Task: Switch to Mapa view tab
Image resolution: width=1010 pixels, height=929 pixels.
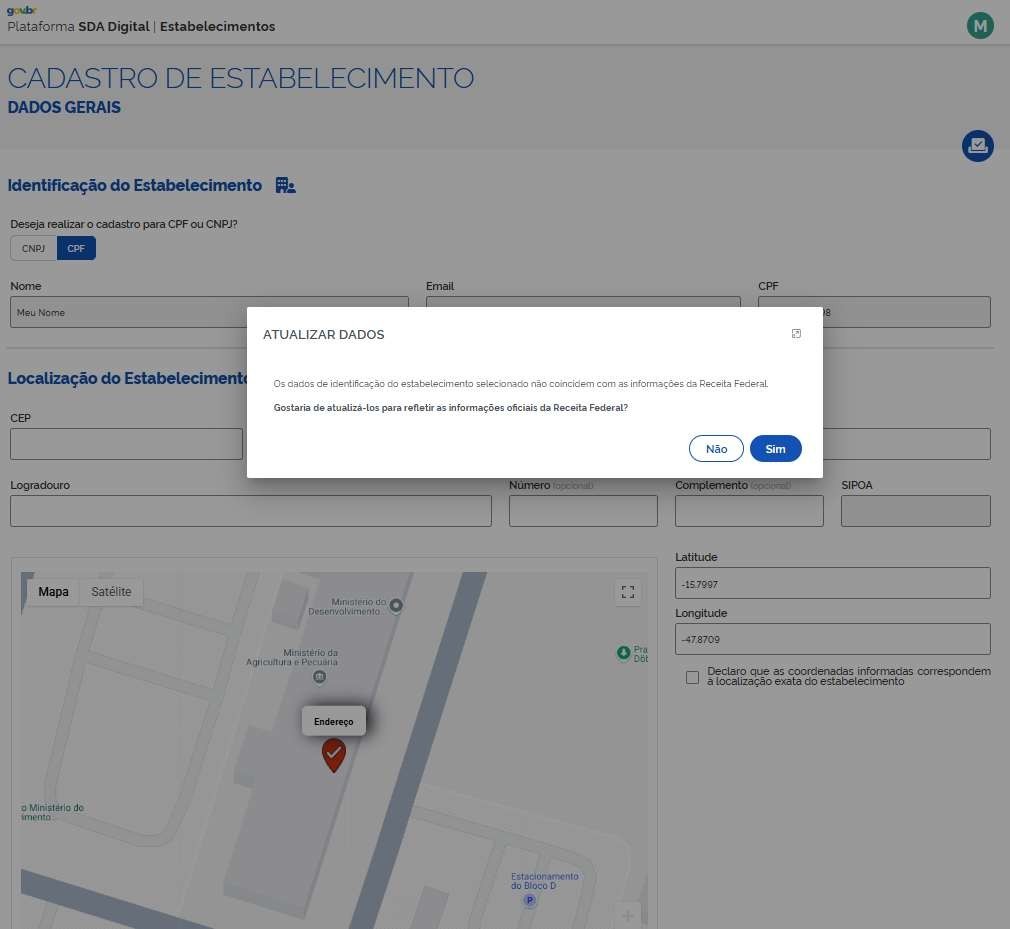Action: point(54,592)
